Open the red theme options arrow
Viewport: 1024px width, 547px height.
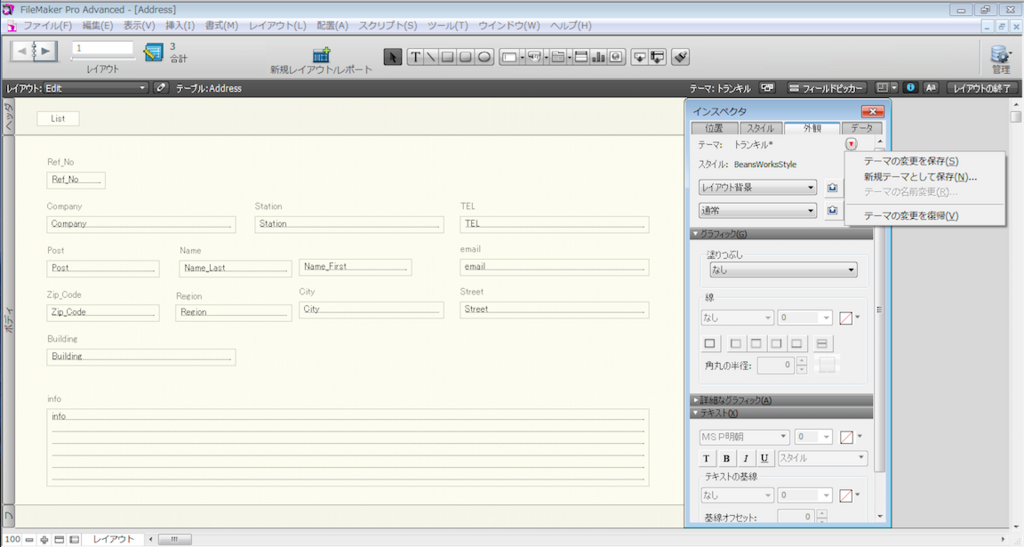click(x=851, y=144)
